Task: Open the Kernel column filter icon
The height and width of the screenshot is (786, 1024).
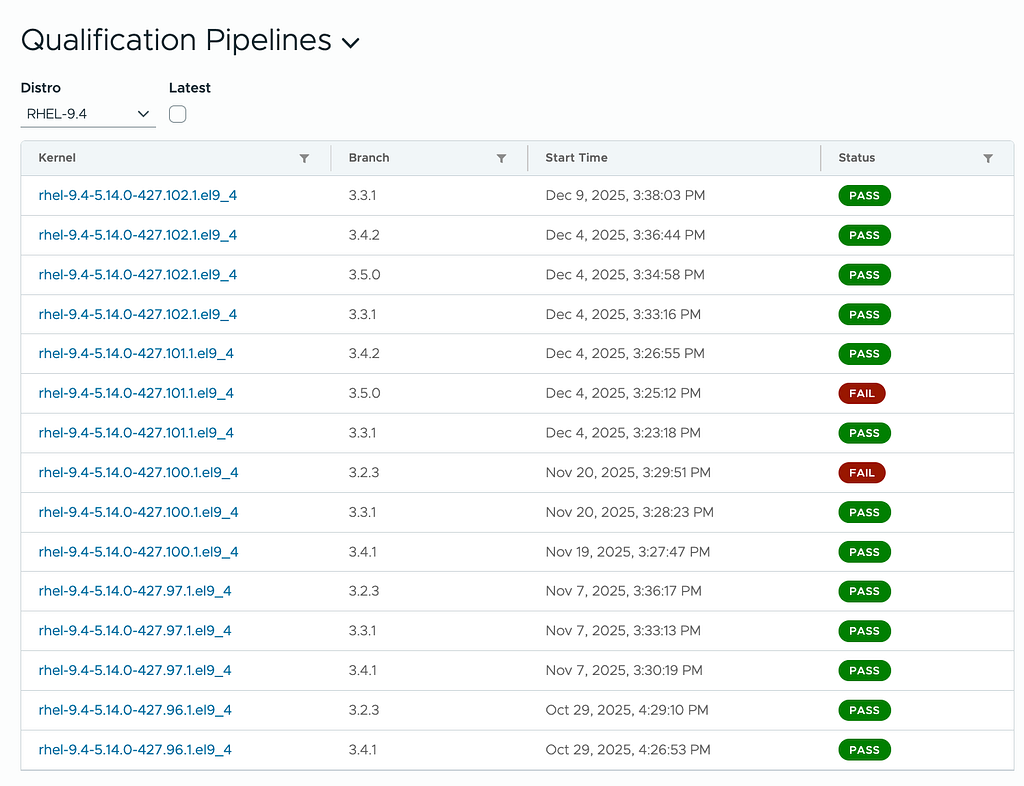Action: point(304,159)
